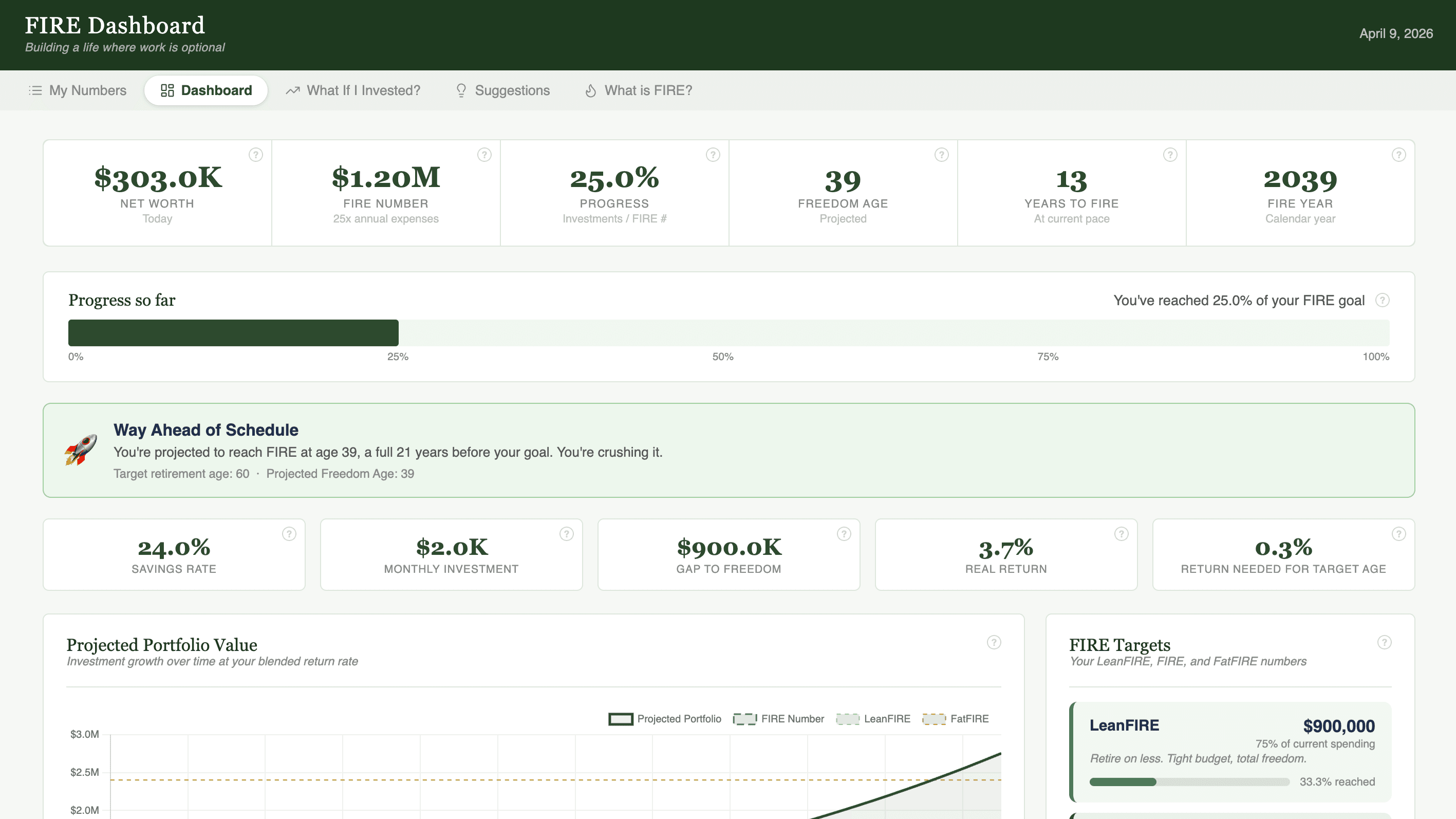
Task: Show help for the Freedom Age card
Action: click(942, 155)
